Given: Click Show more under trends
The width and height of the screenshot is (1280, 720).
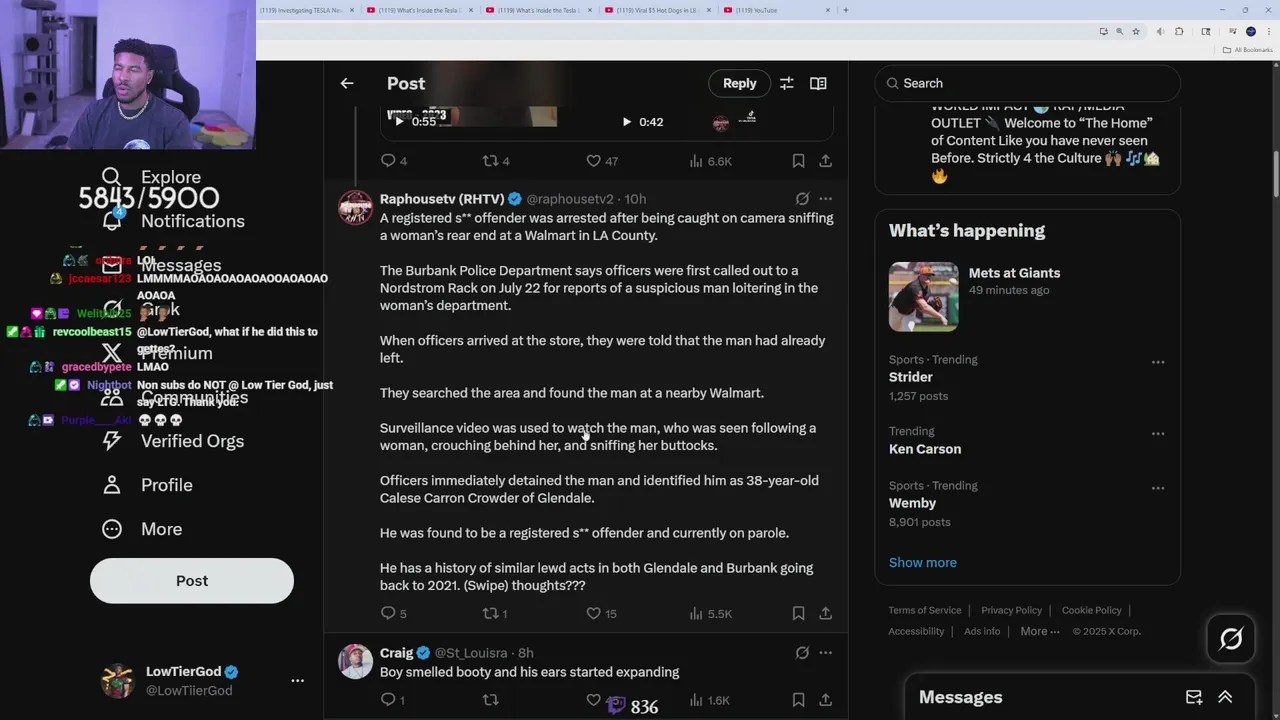Looking at the screenshot, I should click(923, 563).
